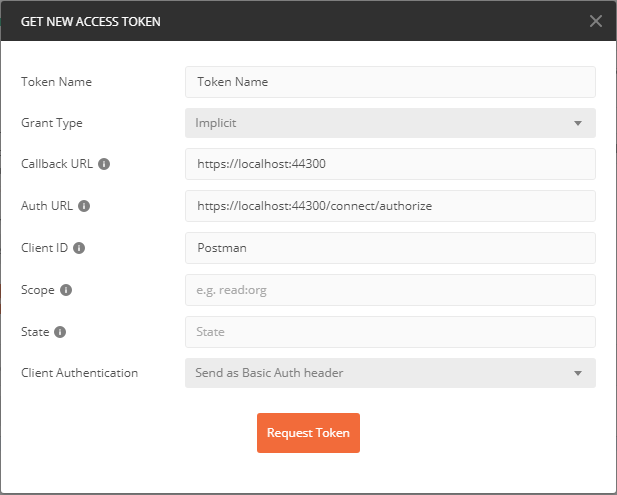The height and width of the screenshot is (495, 617).
Task: Open the Grant Type dropdown
Action: 390,123
